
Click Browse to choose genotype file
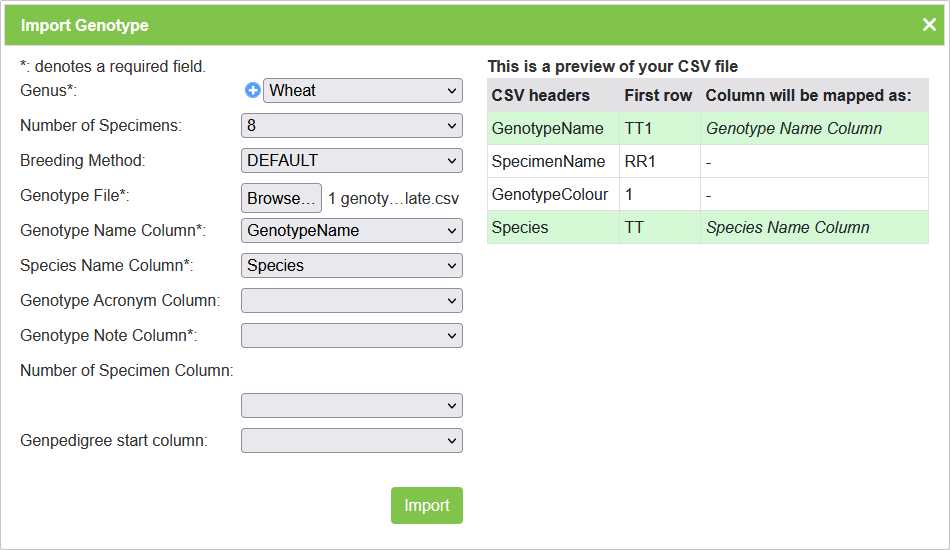pyautogui.click(x=281, y=198)
